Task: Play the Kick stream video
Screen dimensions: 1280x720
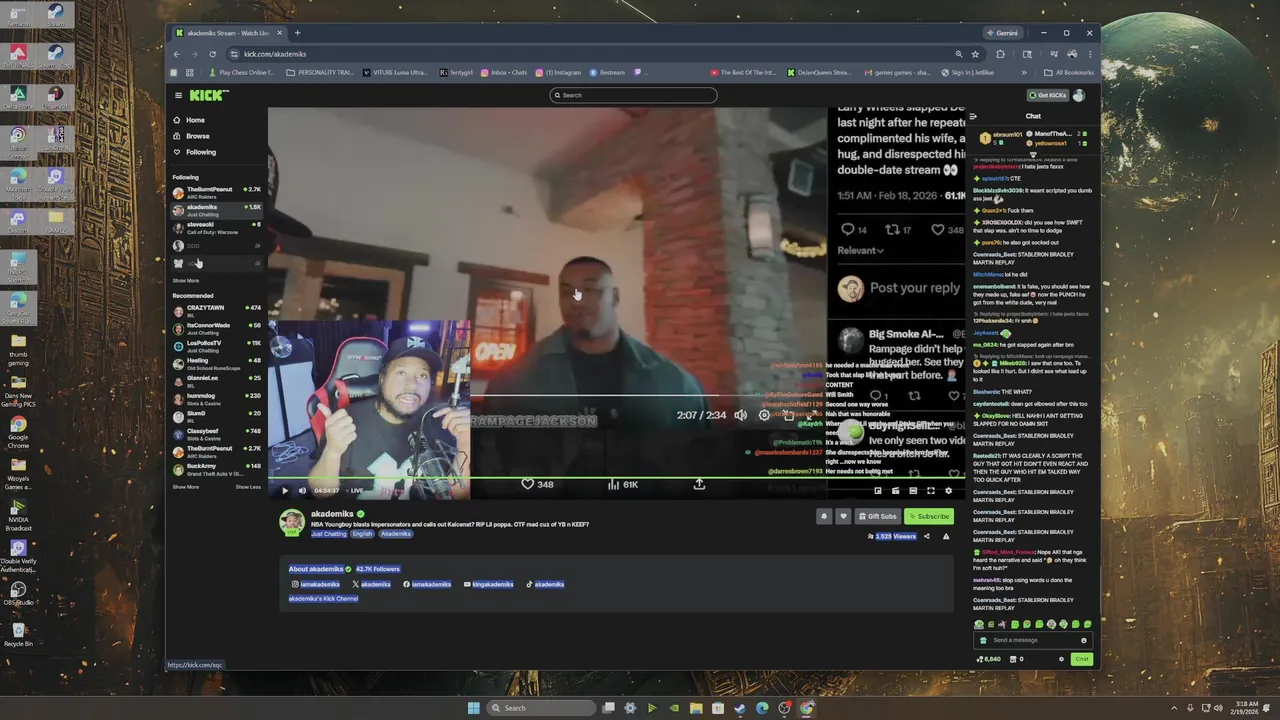Action: click(x=285, y=490)
